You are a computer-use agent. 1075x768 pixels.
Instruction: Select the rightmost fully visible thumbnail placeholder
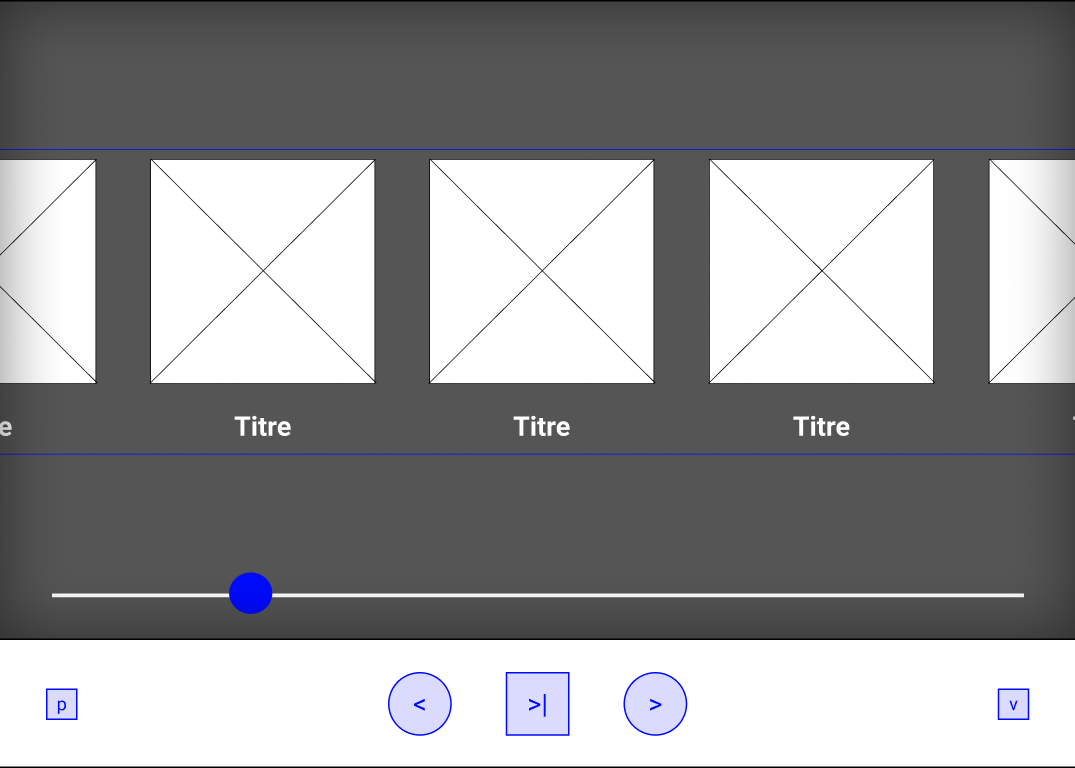point(821,271)
